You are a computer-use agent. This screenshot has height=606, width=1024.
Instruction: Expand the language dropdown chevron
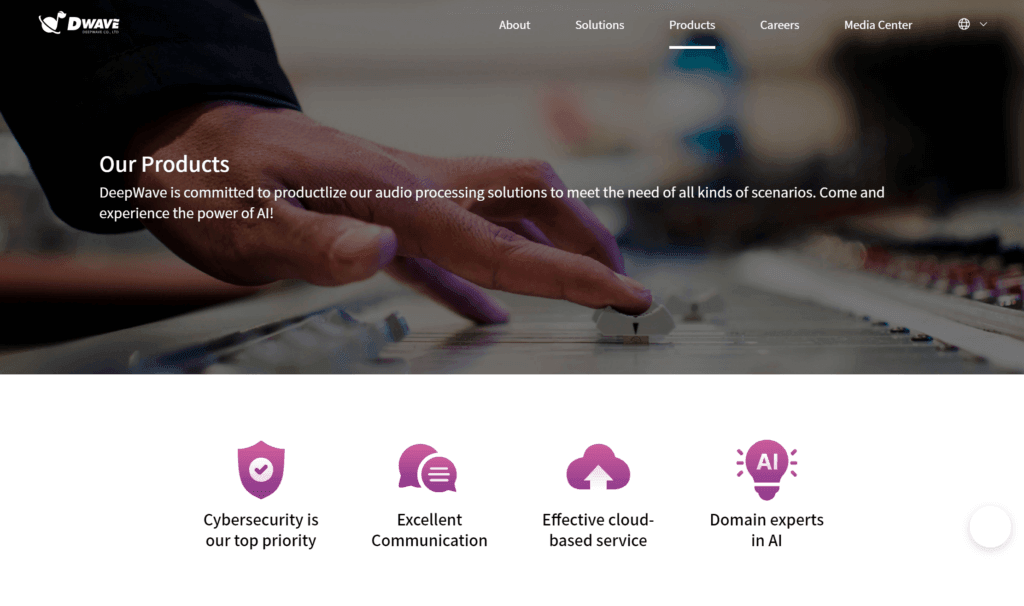click(983, 24)
